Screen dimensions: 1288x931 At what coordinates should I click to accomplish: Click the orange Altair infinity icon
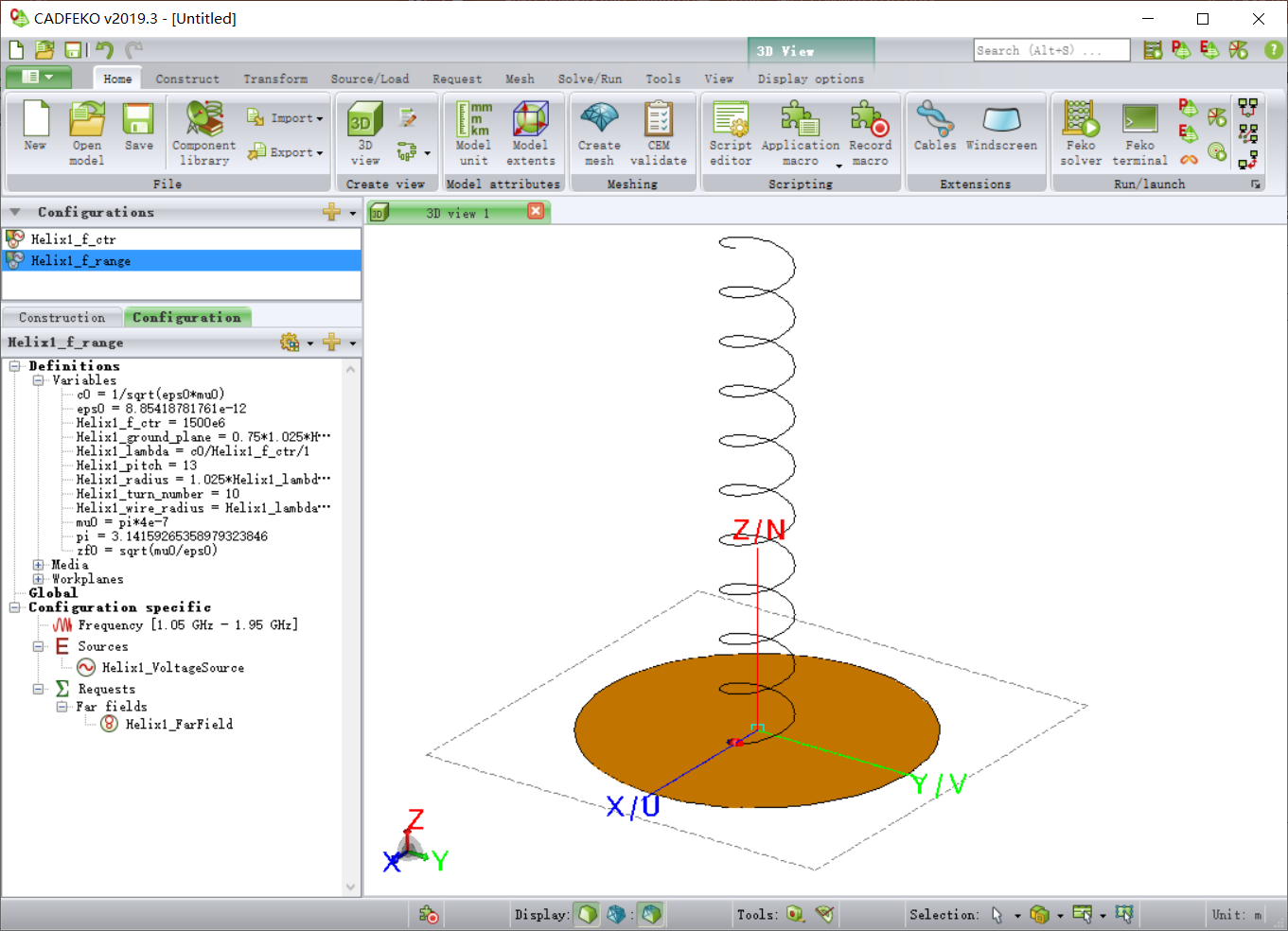1189,159
